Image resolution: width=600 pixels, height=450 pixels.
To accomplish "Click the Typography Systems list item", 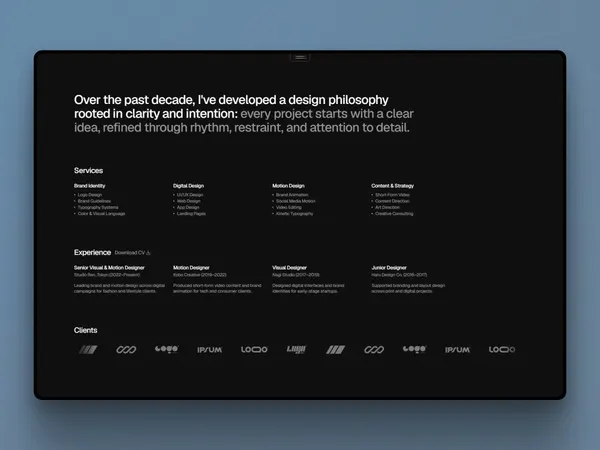I will pos(98,207).
